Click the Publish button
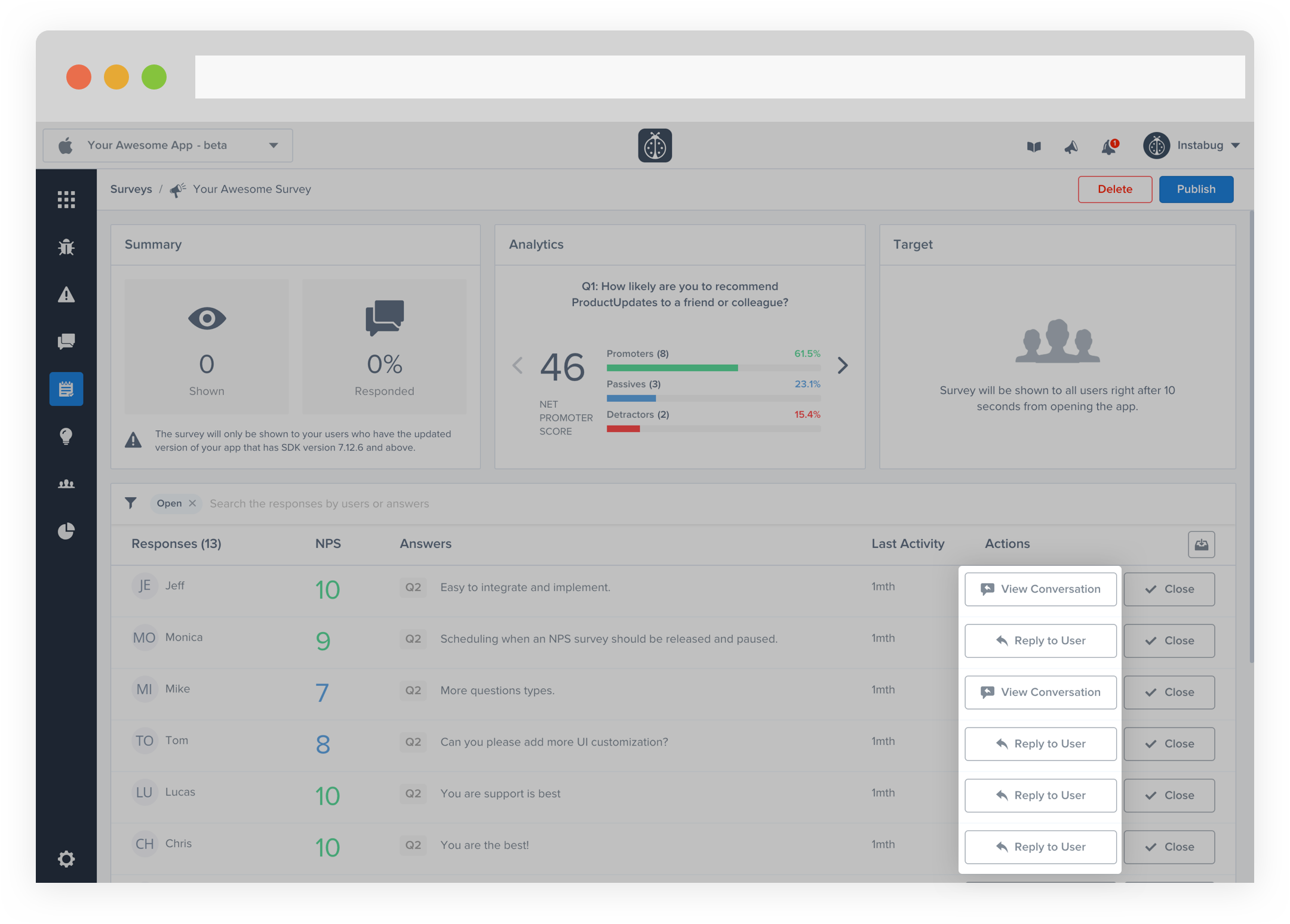Screen dimensions: 1290x924 point(1196,189)
